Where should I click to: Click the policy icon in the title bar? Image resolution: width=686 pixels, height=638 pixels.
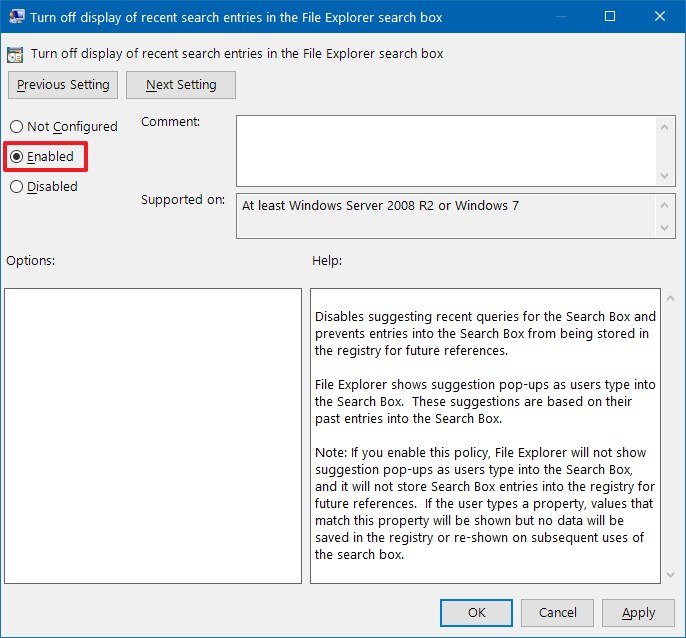[17, 17]
